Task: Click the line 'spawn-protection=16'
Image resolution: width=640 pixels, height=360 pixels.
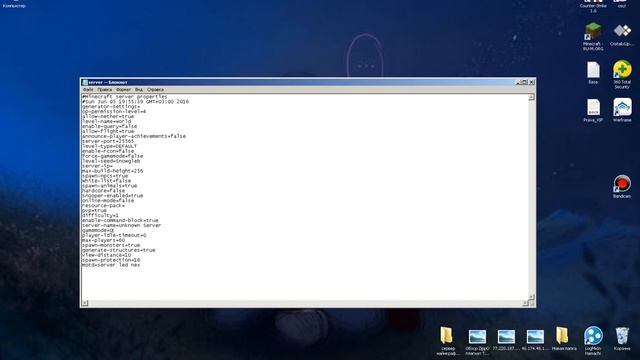Action: [111, 260]
